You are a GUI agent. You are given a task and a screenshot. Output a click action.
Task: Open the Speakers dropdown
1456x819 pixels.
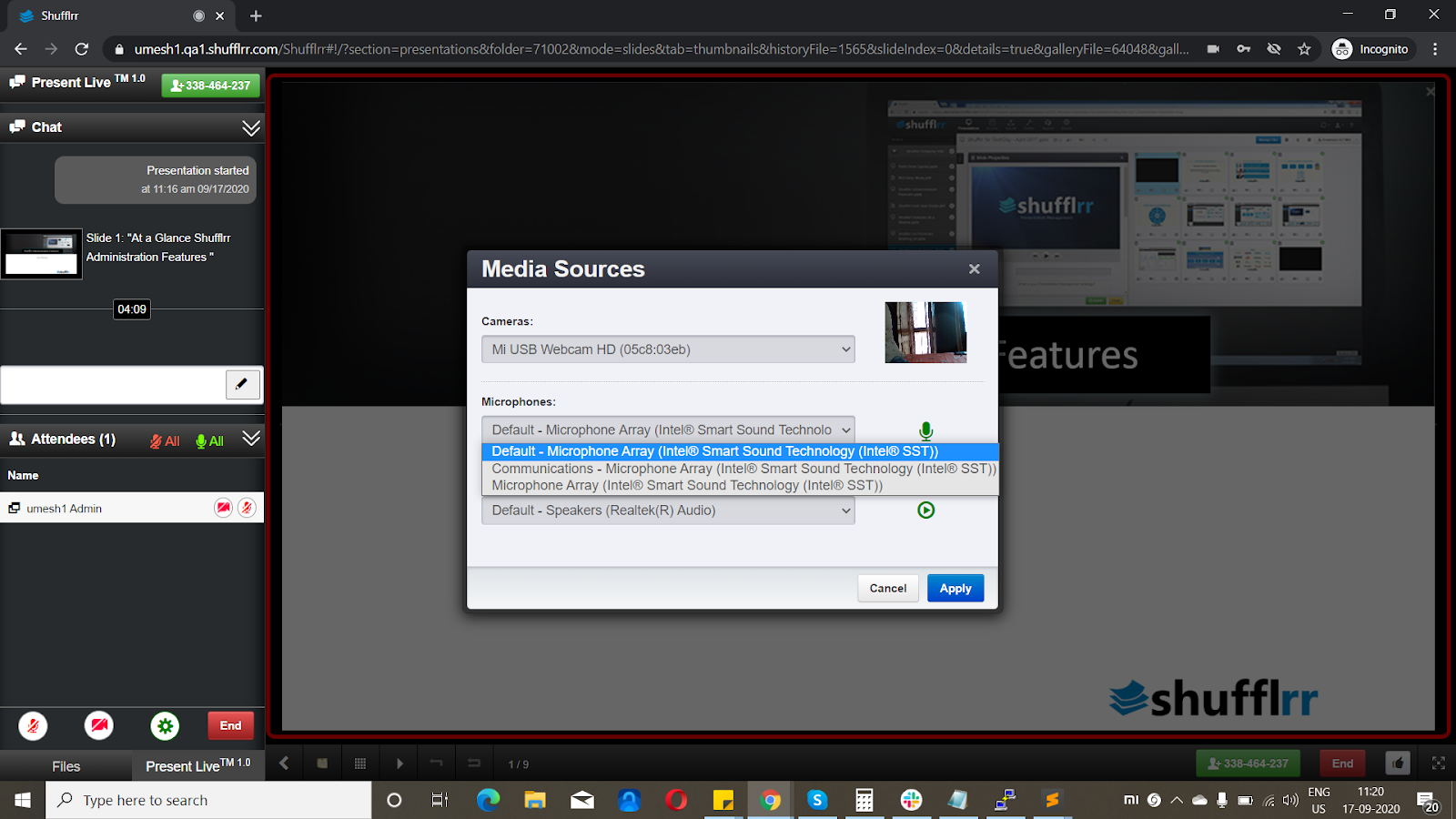click(668, 511)
